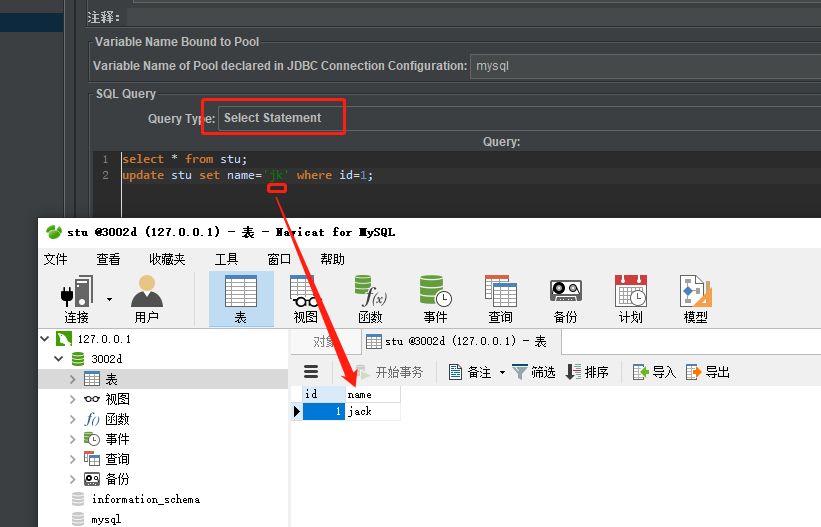
Task: Open the 查询 query toolbar icon
Action: tap(500, 299)
